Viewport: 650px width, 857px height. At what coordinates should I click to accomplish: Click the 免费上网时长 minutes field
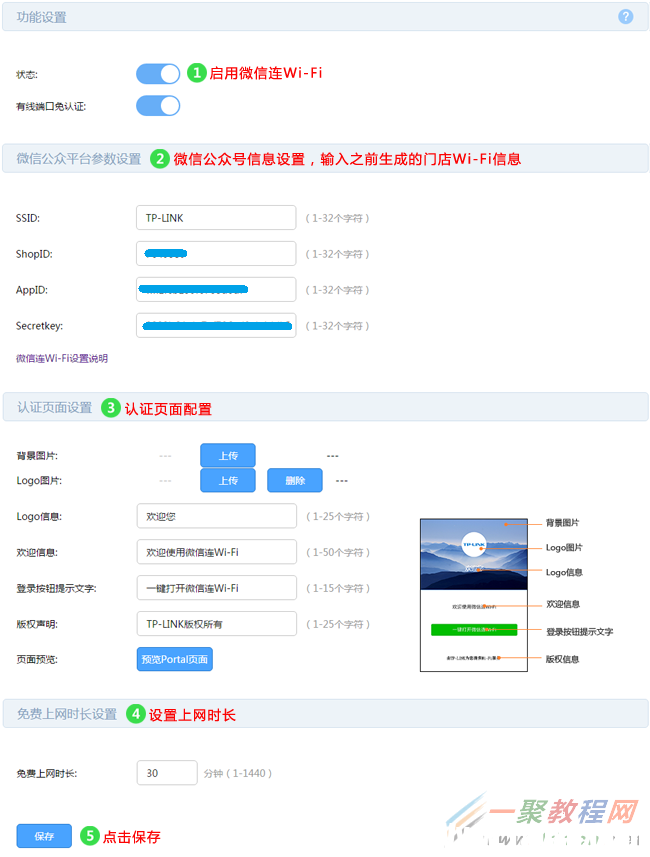point(167,773)
